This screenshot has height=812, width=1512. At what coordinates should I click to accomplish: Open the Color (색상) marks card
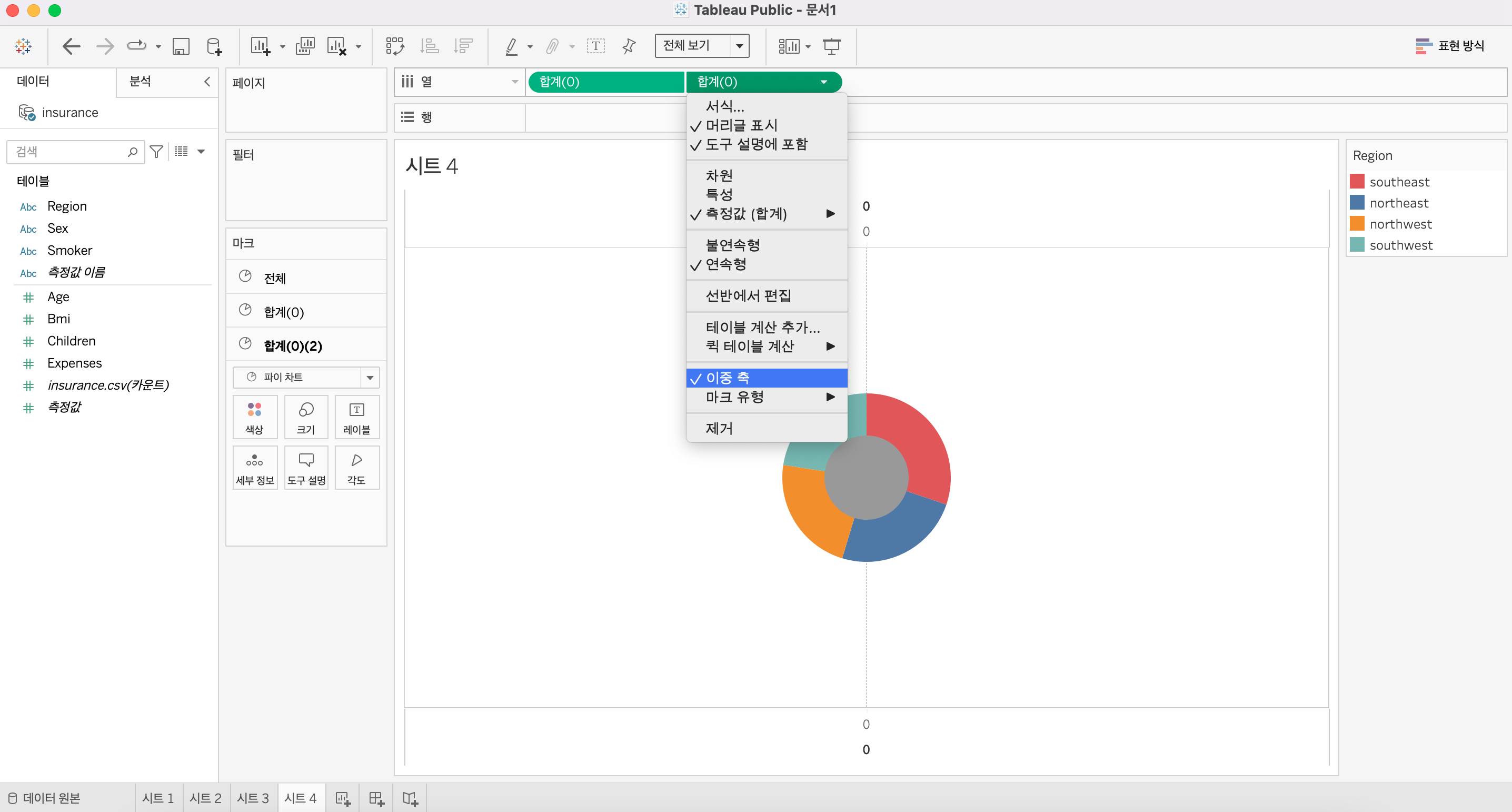[254, 417]
